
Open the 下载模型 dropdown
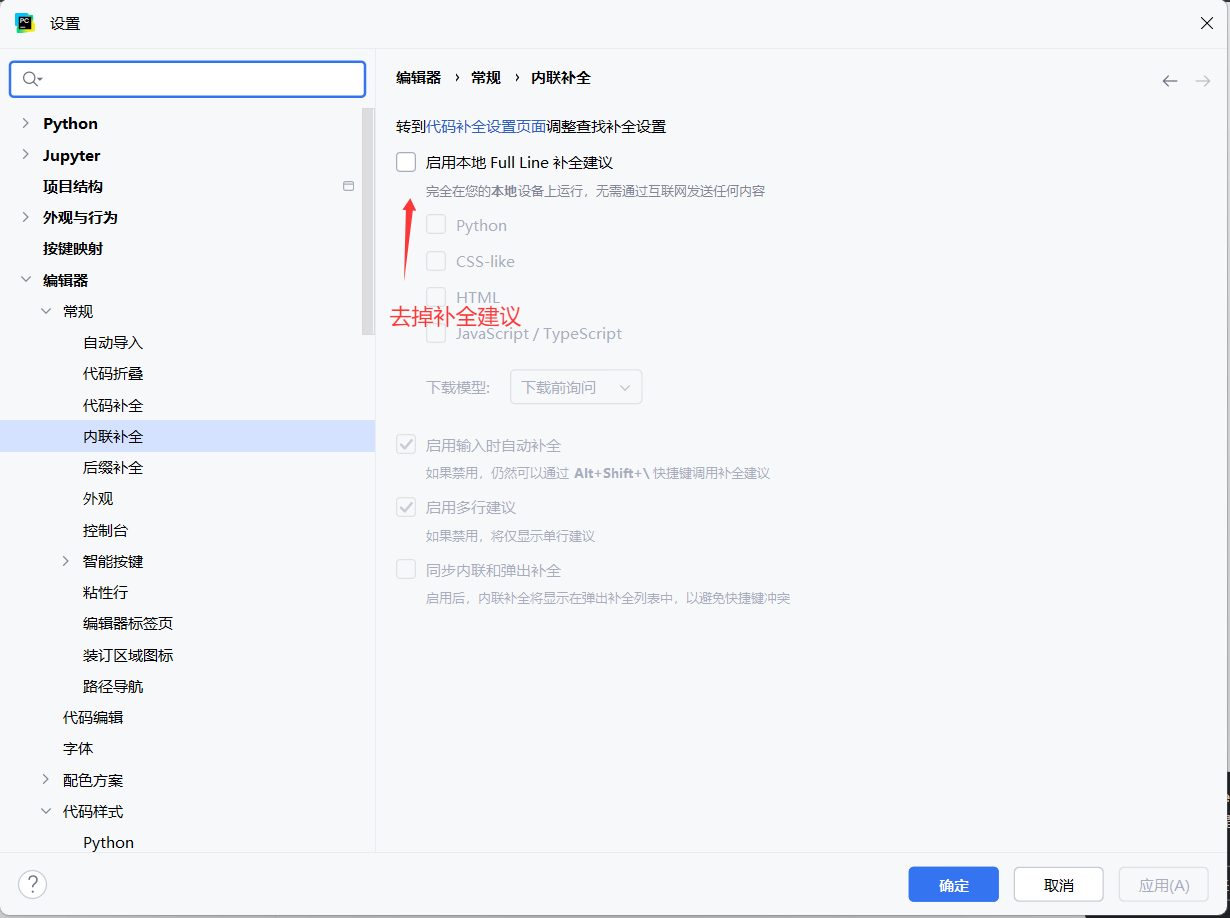click(576, 387)
